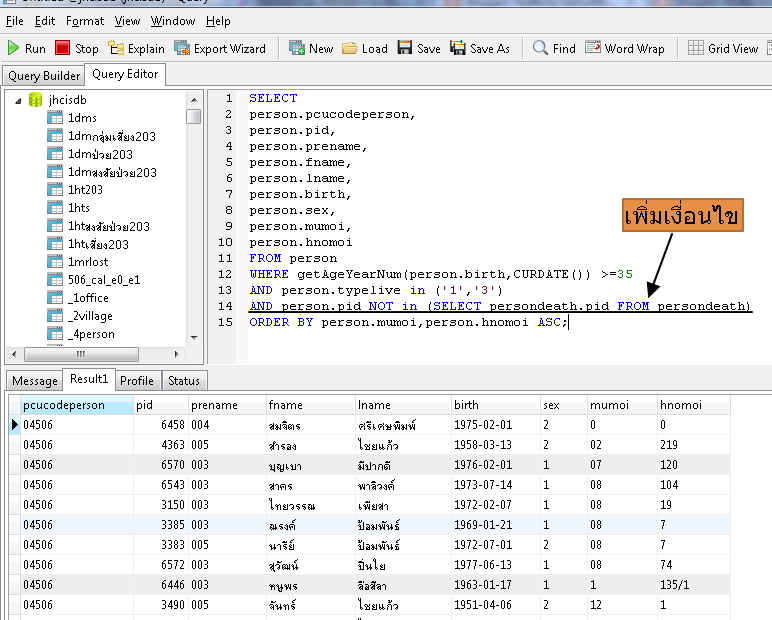Open the Window menu
This screenshot has height=620, width=772.
[x=173, y=20]
